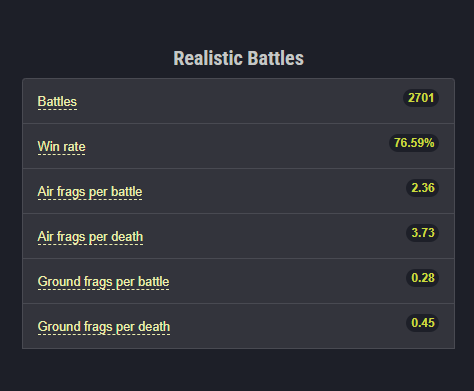Viewport: 474px width, 391px height.
Task: Click the Realistic Battles heading
Action: tap(239, 58)
